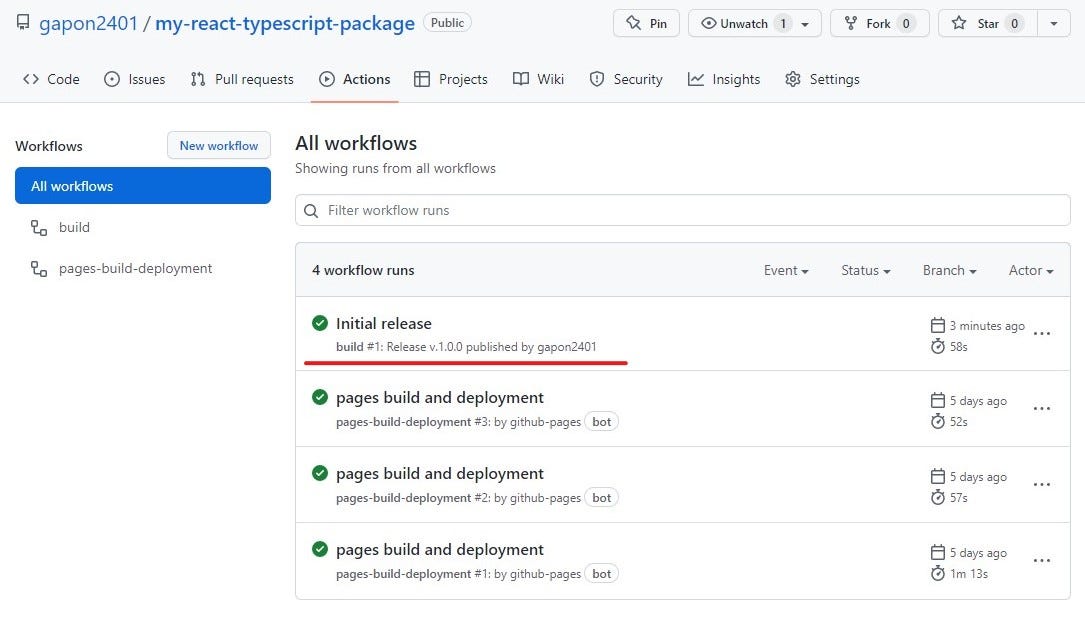Open the Security tab

coord(626,79)
